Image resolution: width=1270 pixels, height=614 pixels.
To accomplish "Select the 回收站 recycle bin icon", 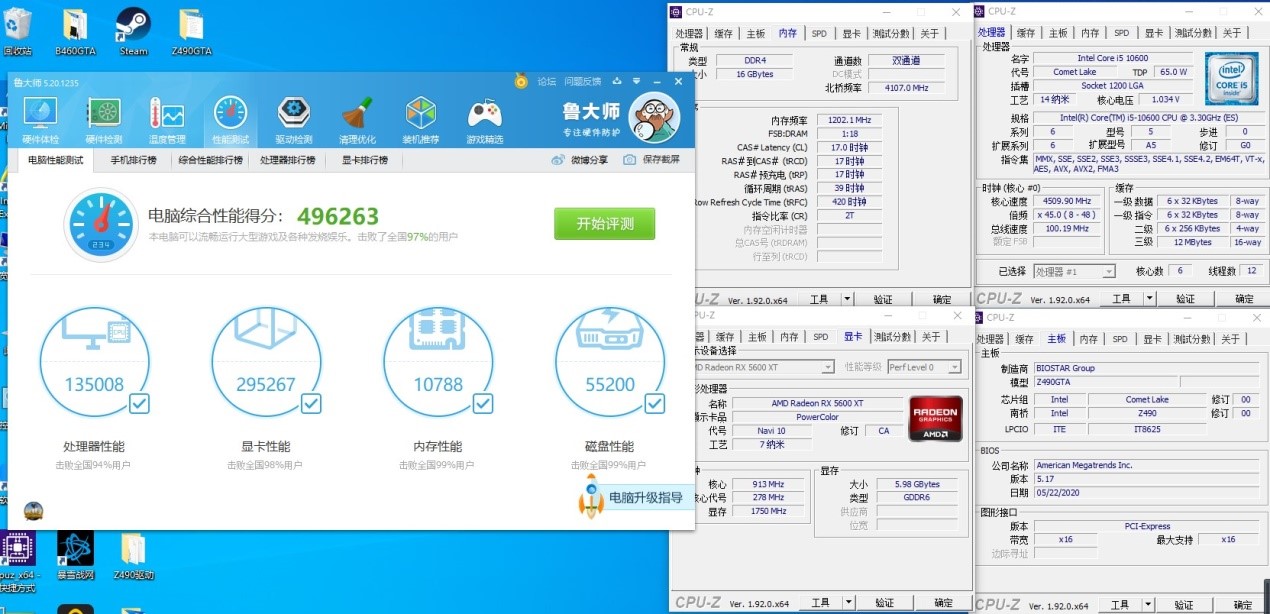I will [x=17, y=32].
